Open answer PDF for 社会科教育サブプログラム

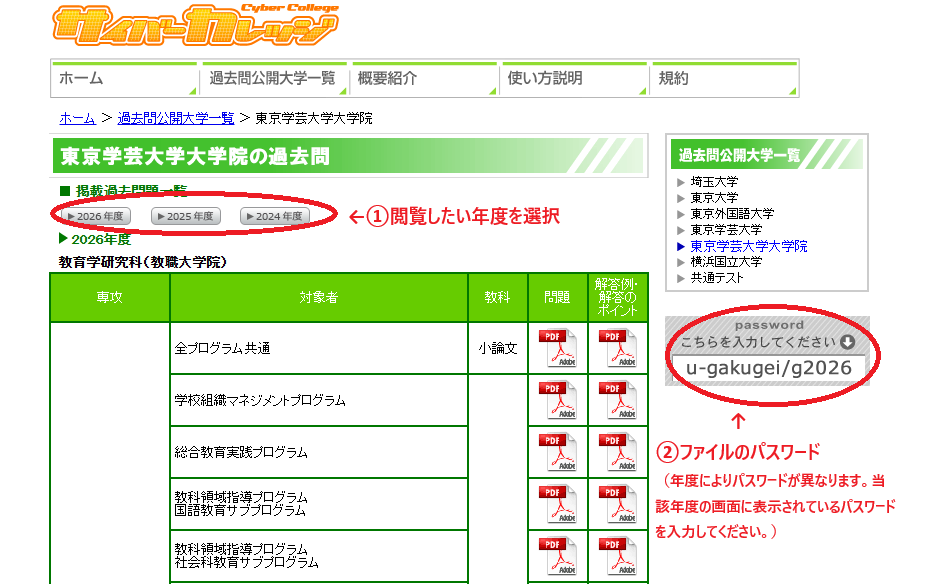(617, 556)
